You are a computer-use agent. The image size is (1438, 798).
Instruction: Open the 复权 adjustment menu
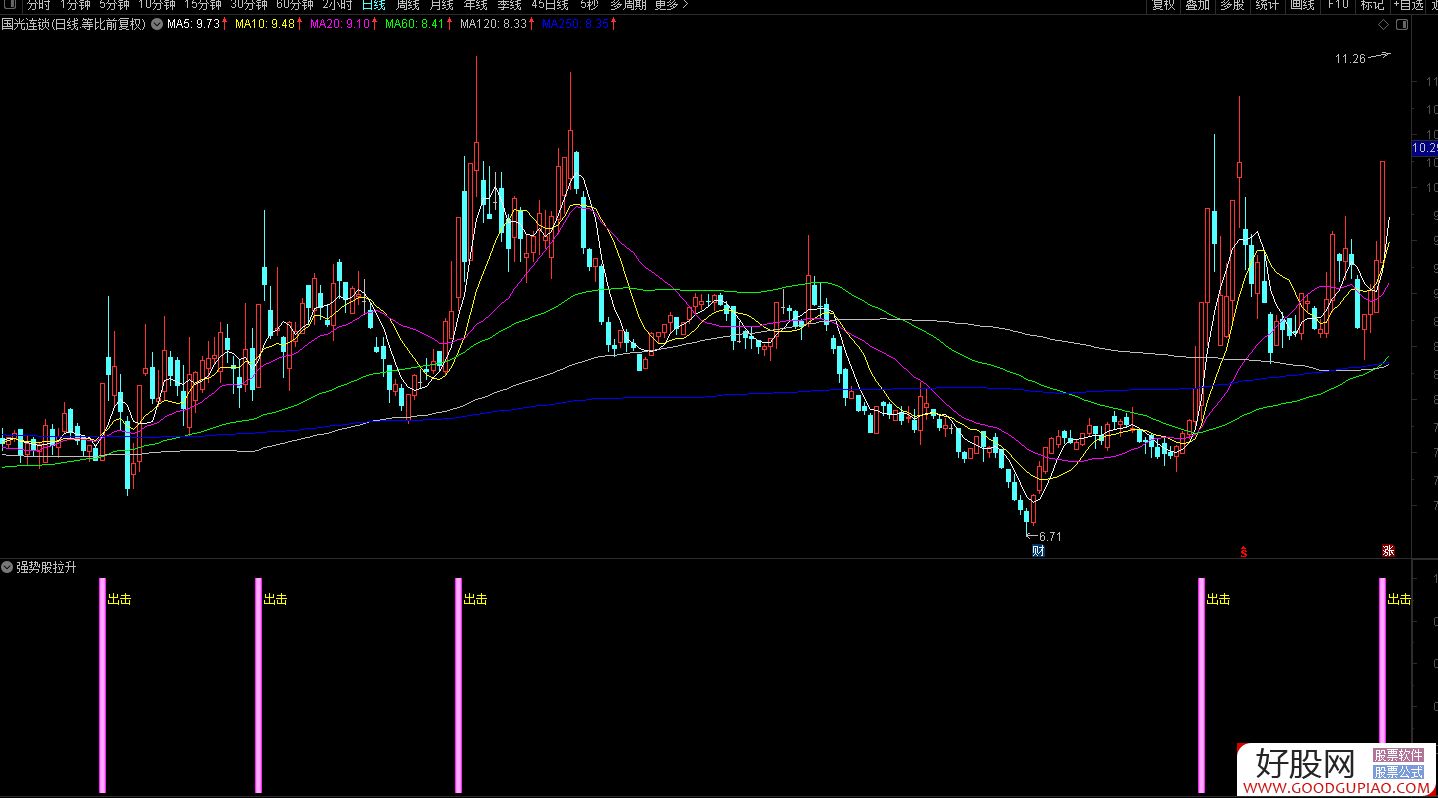click(1164, 4)
